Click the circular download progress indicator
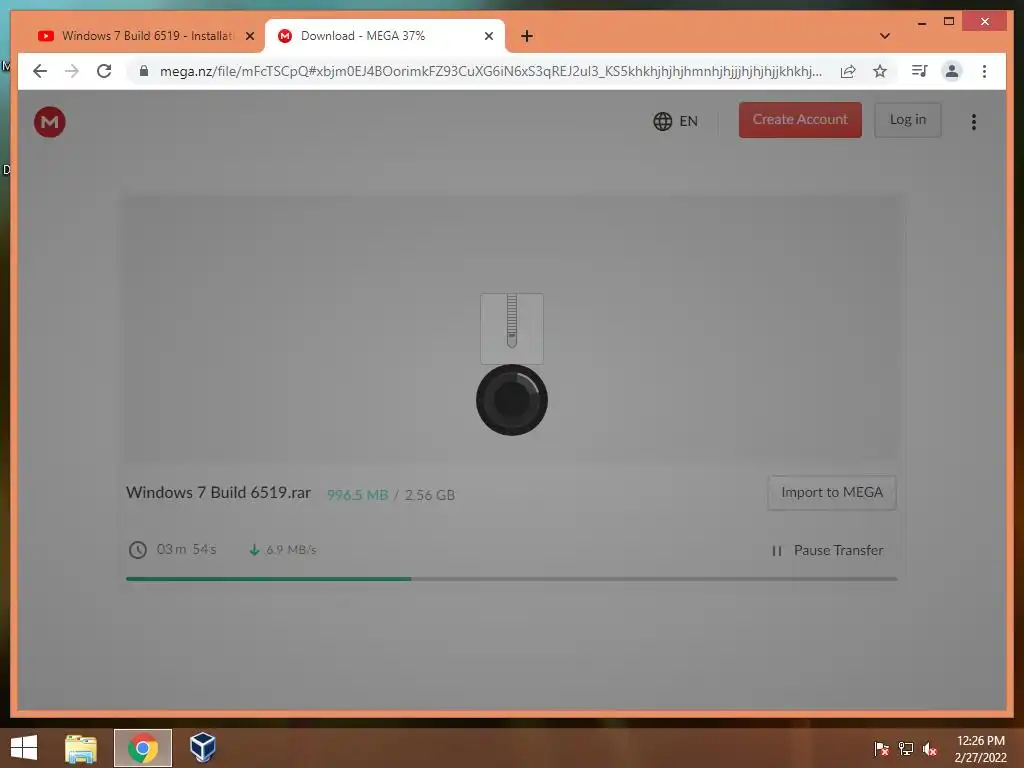This screenshot has height=768, width=1024. point(512,400)
